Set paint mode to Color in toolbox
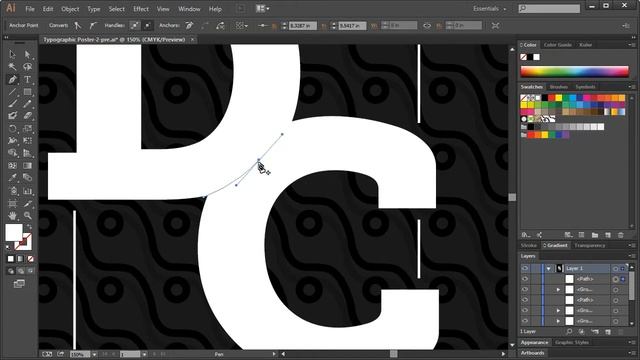Image resolution: width=640 pixels, height=360 pixels. click(11, 259)
